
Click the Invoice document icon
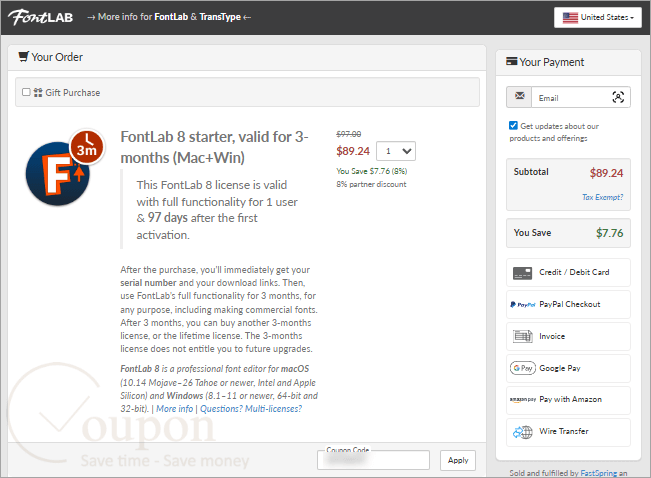[523, 336]
